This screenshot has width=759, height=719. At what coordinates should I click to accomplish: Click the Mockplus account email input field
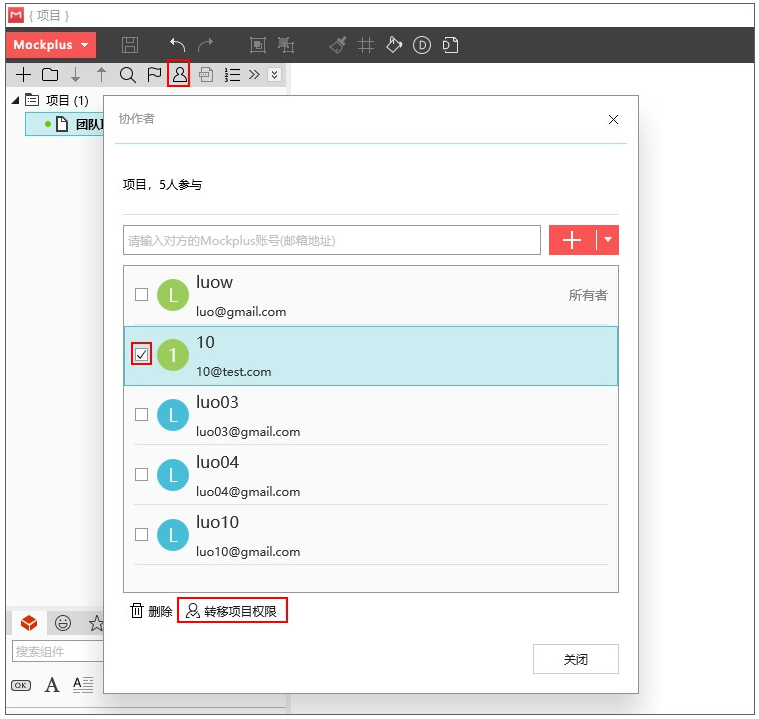point(331,240)
